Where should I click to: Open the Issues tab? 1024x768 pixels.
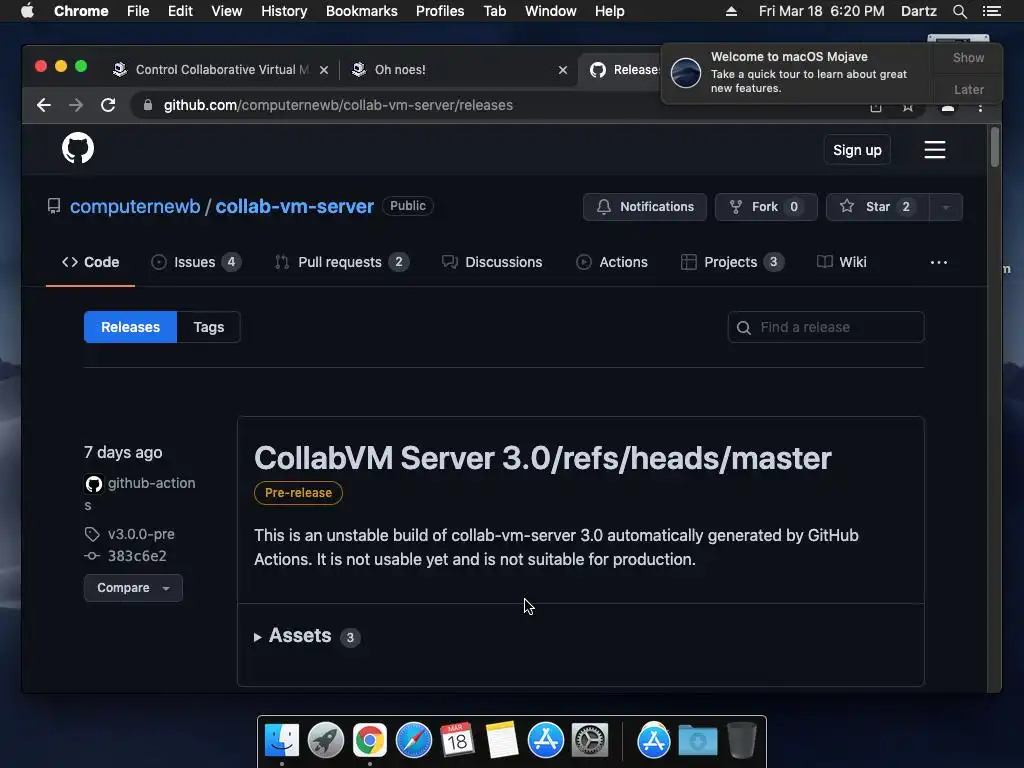[x=196, y=263]
